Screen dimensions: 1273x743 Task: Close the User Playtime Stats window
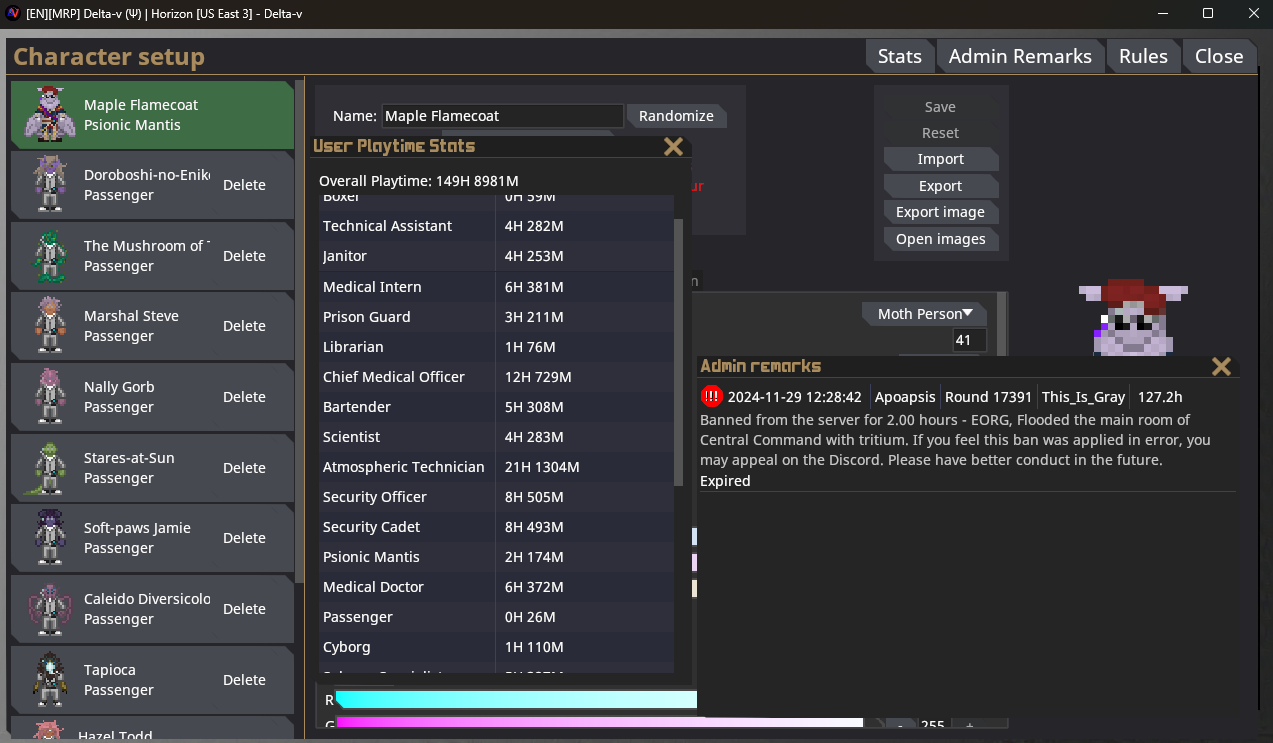coord(673,147)
